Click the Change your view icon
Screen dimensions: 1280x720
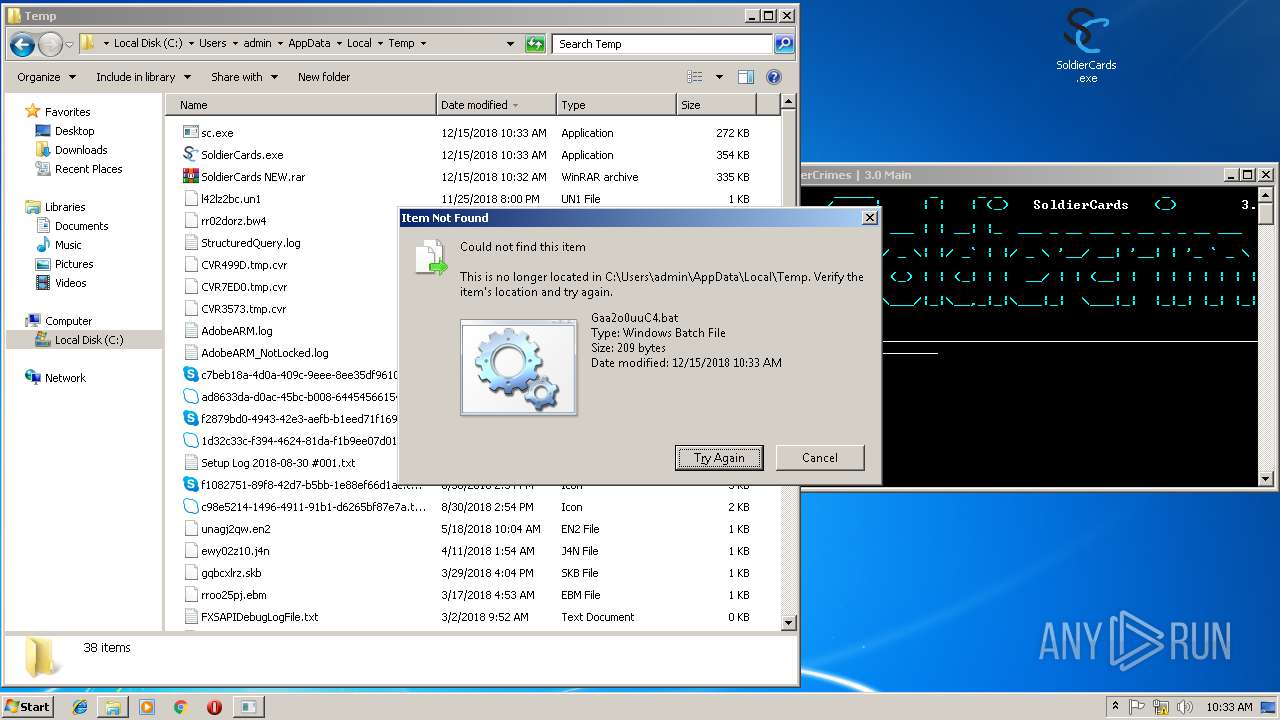click(695, 77)
